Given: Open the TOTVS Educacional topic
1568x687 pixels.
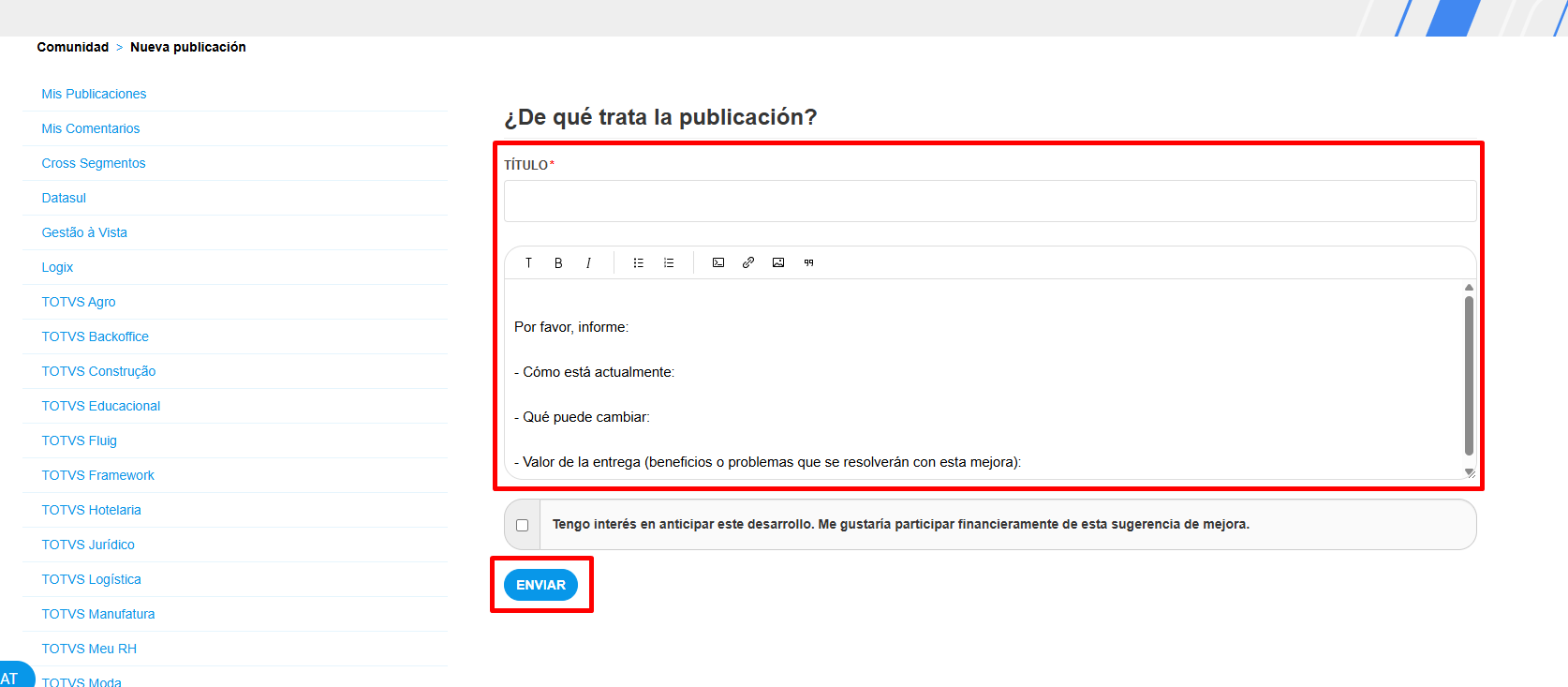Looking at the screenshot, I should tap(101, 406).
